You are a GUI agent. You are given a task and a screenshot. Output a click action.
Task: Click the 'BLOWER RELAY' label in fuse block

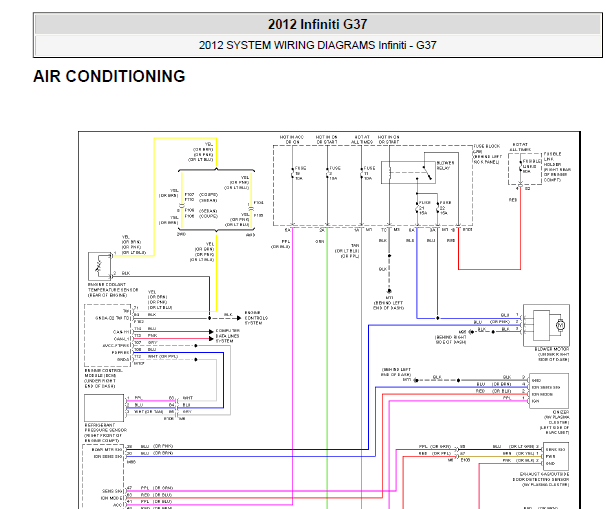click(446, 165)
